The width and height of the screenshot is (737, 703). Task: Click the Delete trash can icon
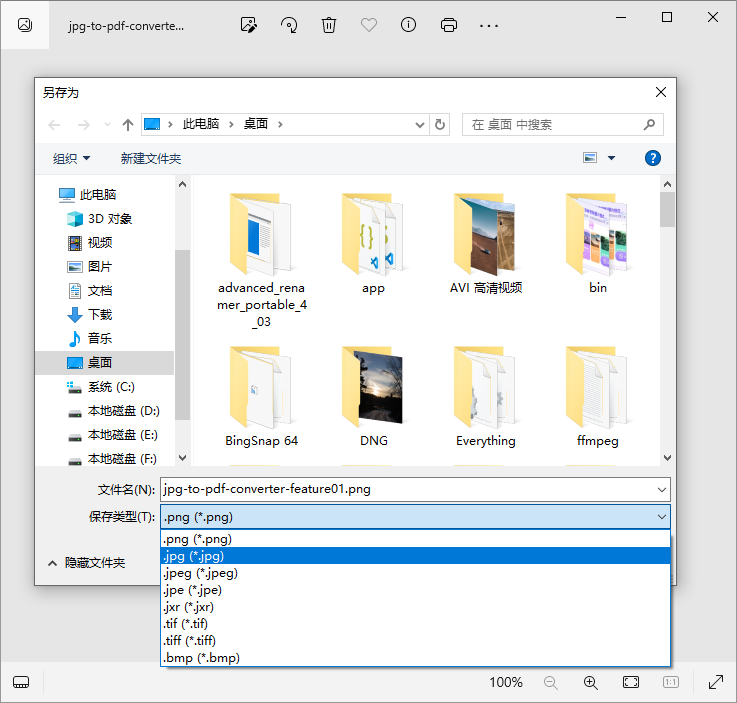coord(329,25)
